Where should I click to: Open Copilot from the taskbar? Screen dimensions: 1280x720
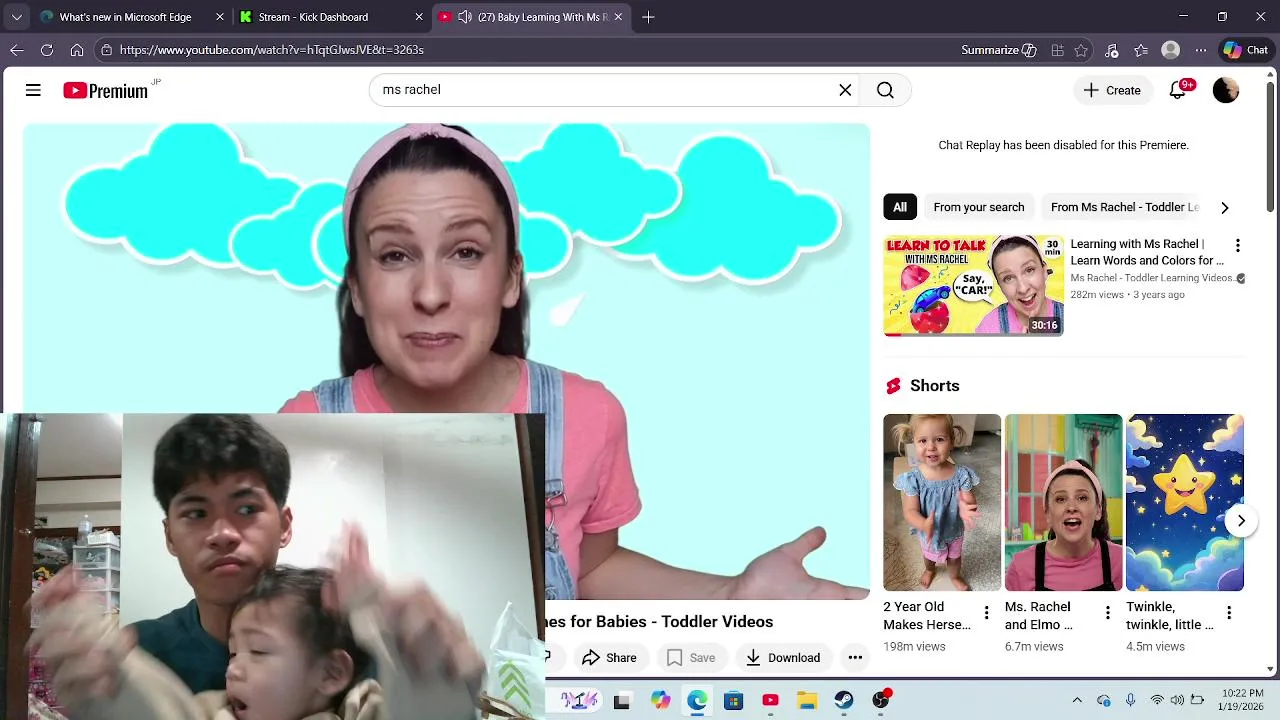pyautogui.click(x=660, y=701)
